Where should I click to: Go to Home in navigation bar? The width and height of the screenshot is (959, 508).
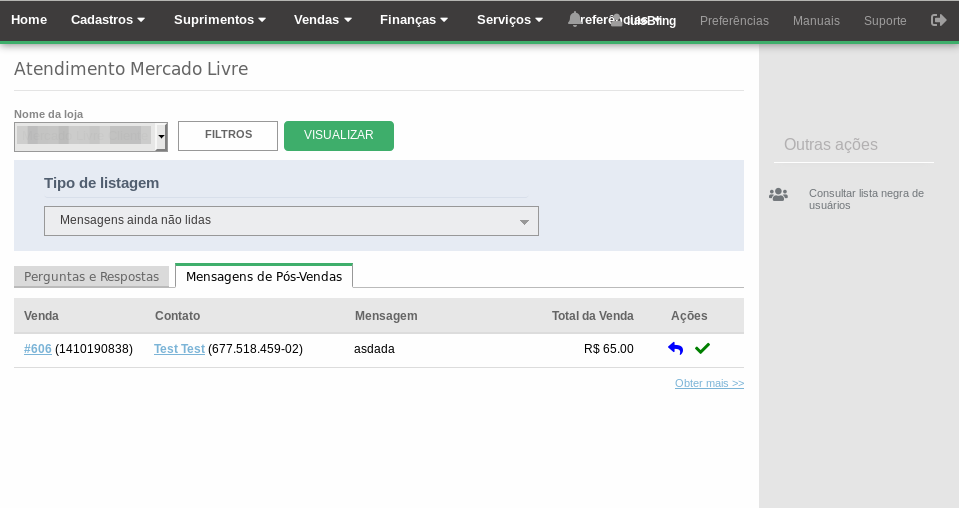pos(29,20)
